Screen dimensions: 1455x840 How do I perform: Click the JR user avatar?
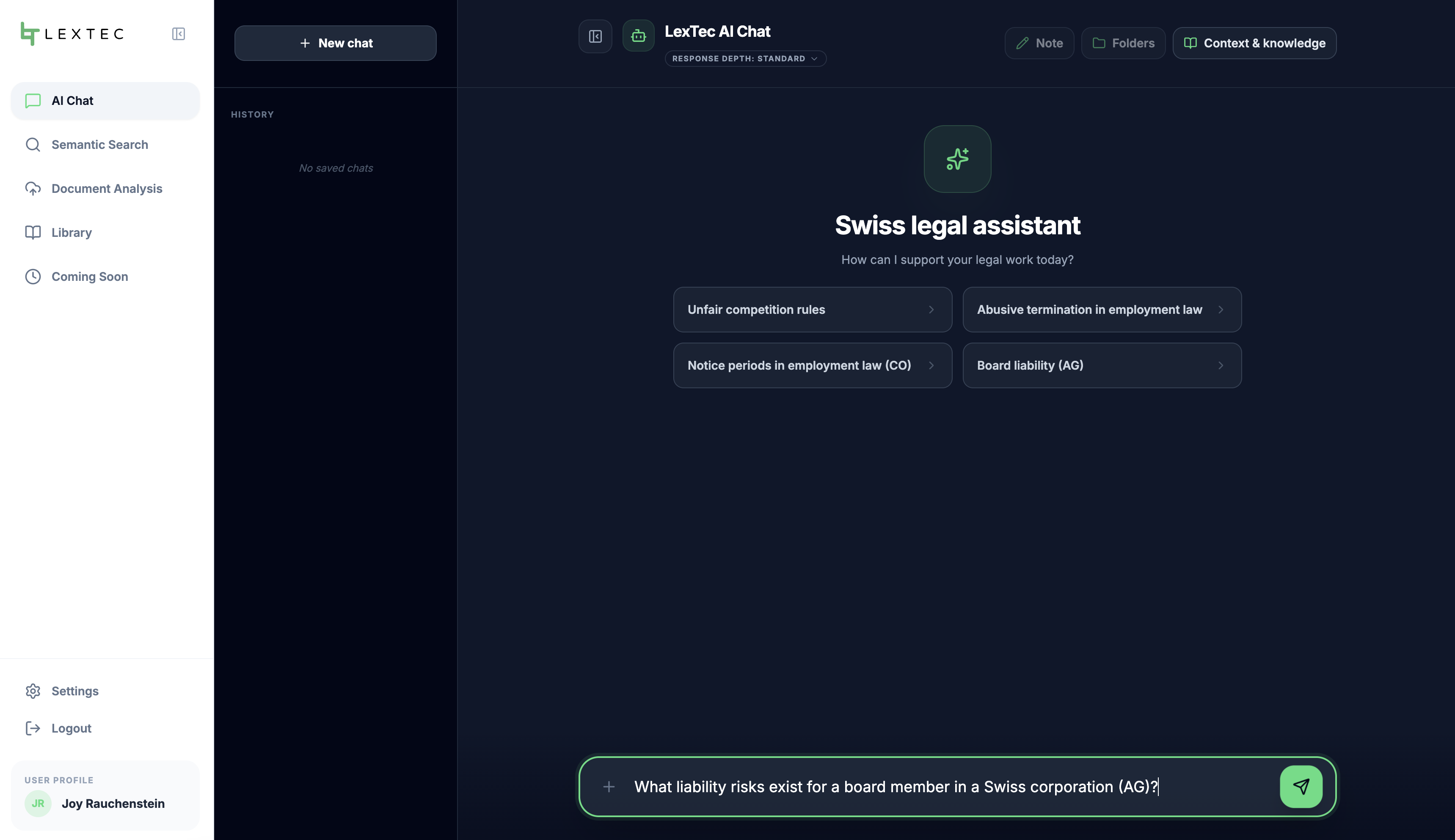click(x=38, y=803)
